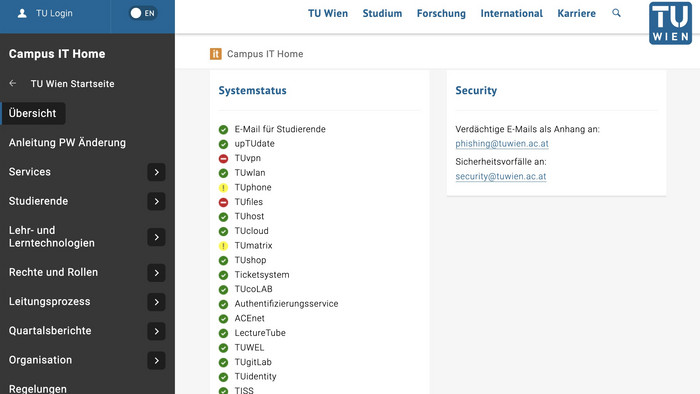The height and width of the screenshot is (394, 700).
Task: Expand the Leitungsprozess submenu chevron
Action: (156, 302)
